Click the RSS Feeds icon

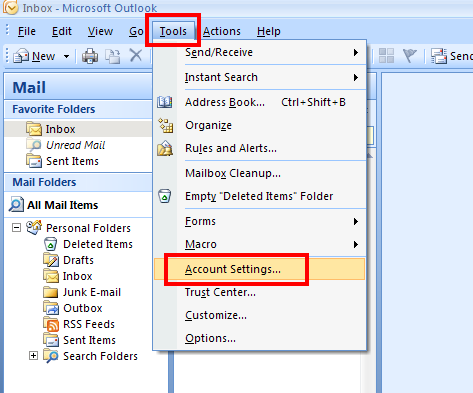[x=51, y=324]
